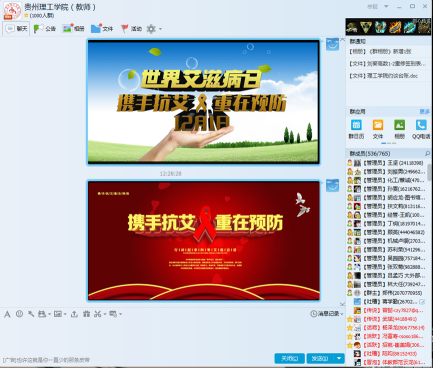Select admin member 王... (24118398)
This screenshot has height=368, width=433.
tap(386, 163)
